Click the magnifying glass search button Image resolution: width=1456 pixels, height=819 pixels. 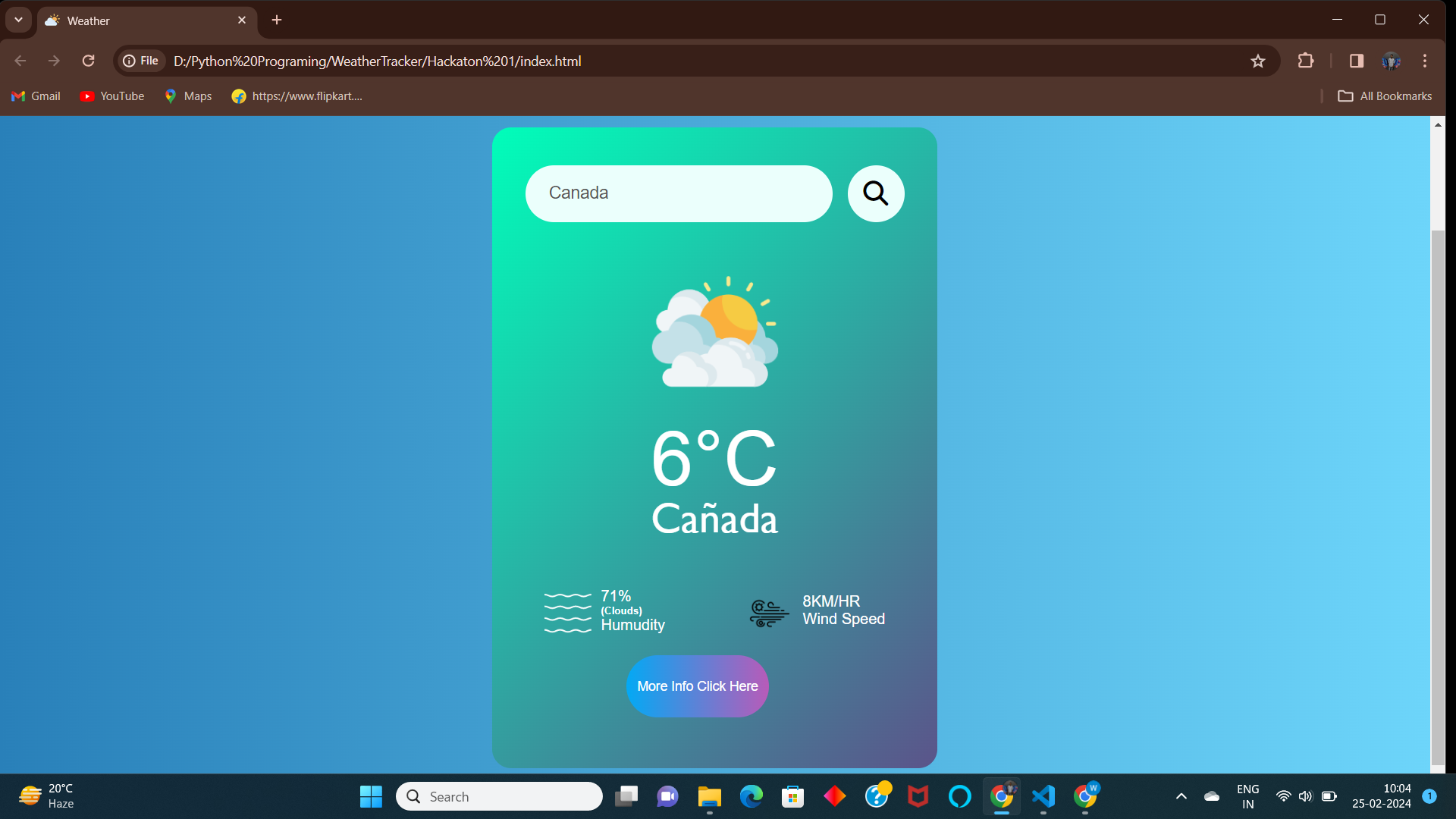coord(875,193)
